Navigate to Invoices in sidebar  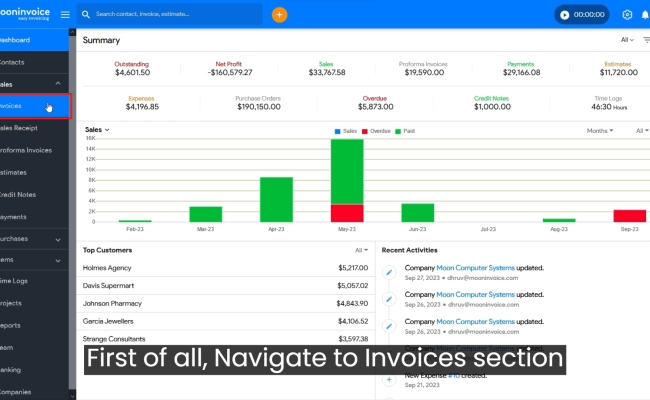35,106
